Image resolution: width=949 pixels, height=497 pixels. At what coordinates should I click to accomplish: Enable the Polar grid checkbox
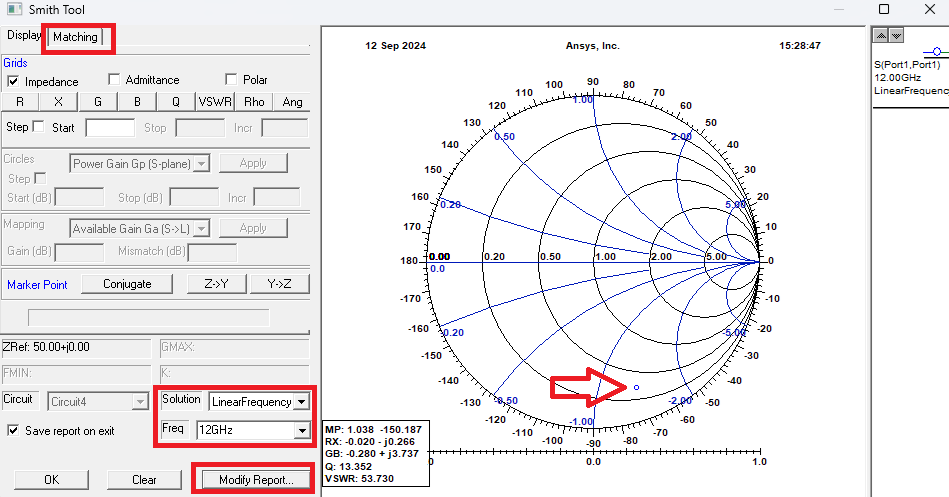pos(231,79)
